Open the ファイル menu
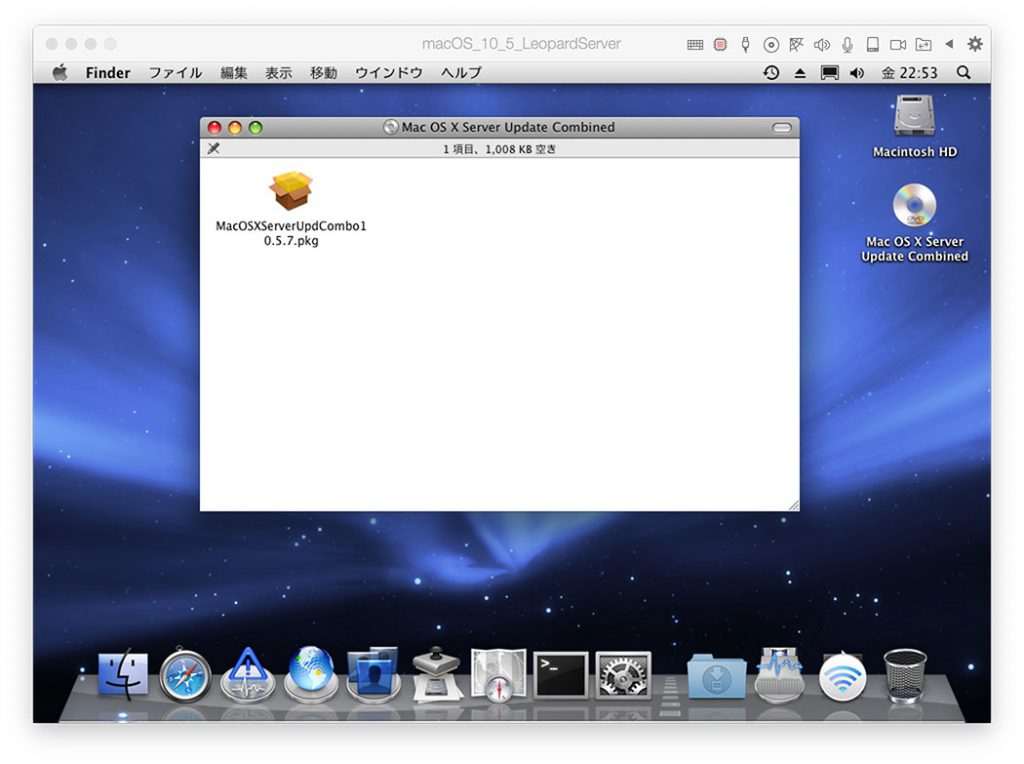The image size is (1024, 764). click(175, 72)
